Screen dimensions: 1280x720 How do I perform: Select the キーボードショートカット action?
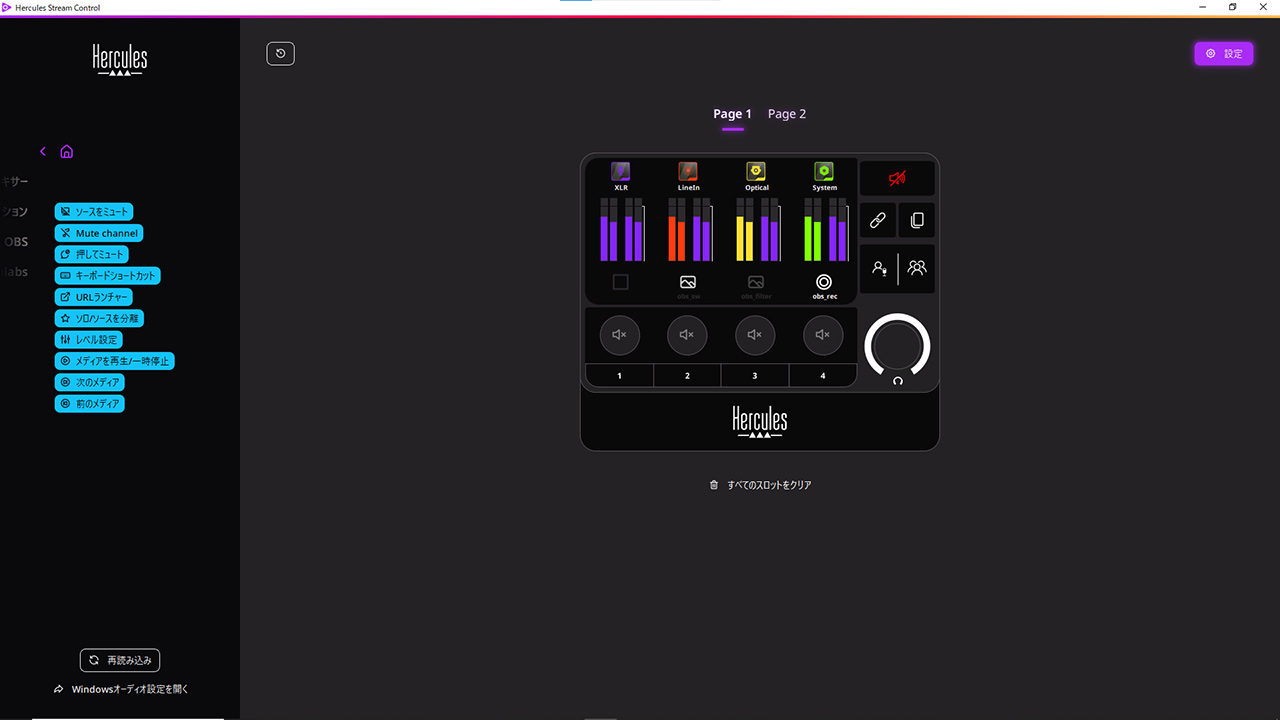click(107, 275)
